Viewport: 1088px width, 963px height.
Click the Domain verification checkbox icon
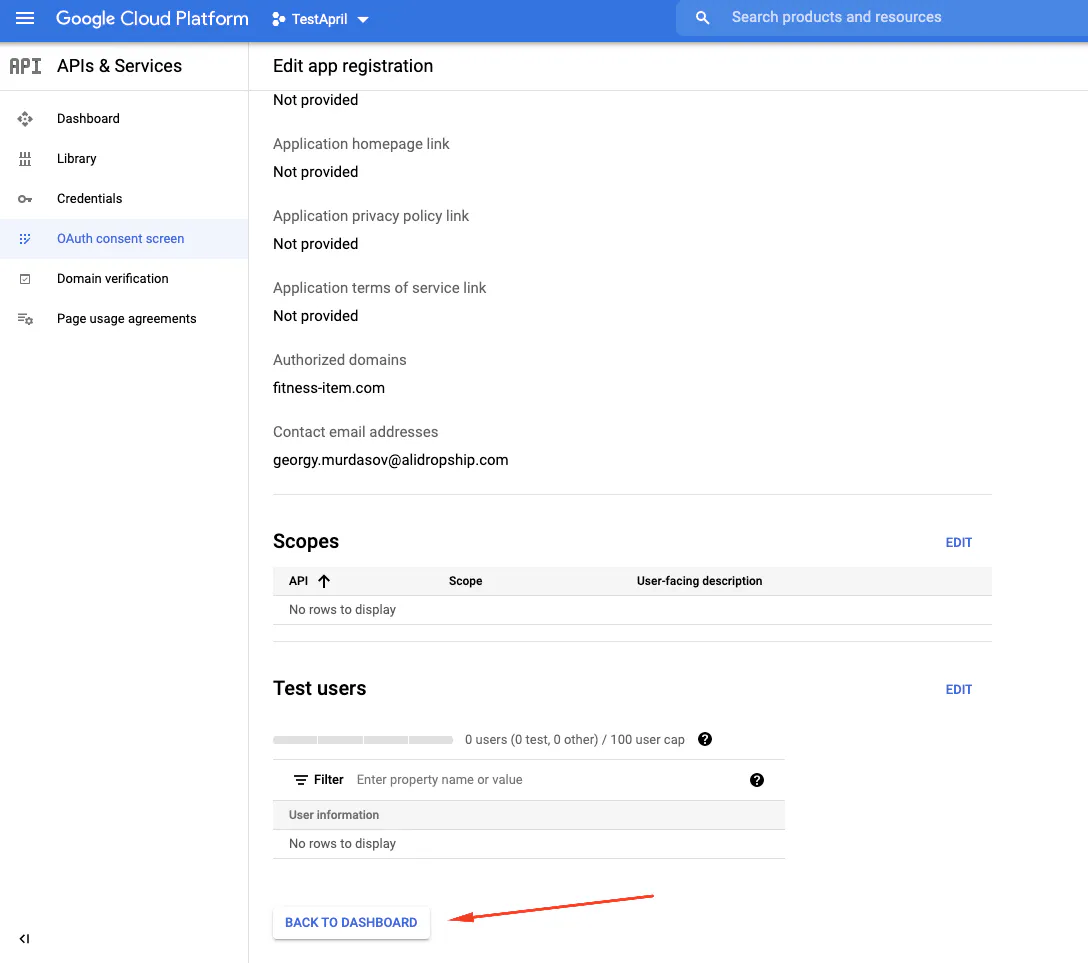25,279
